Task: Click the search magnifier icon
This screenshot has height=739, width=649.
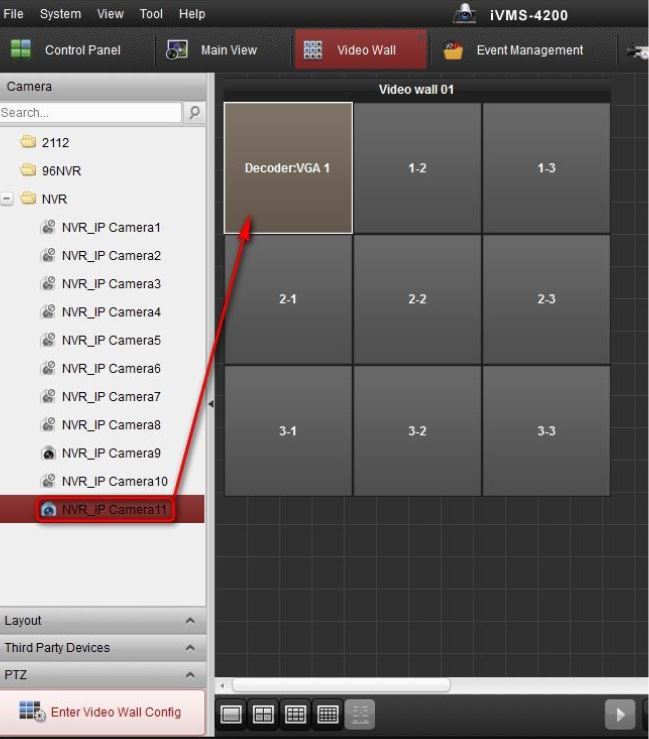Action: point(194,113)
